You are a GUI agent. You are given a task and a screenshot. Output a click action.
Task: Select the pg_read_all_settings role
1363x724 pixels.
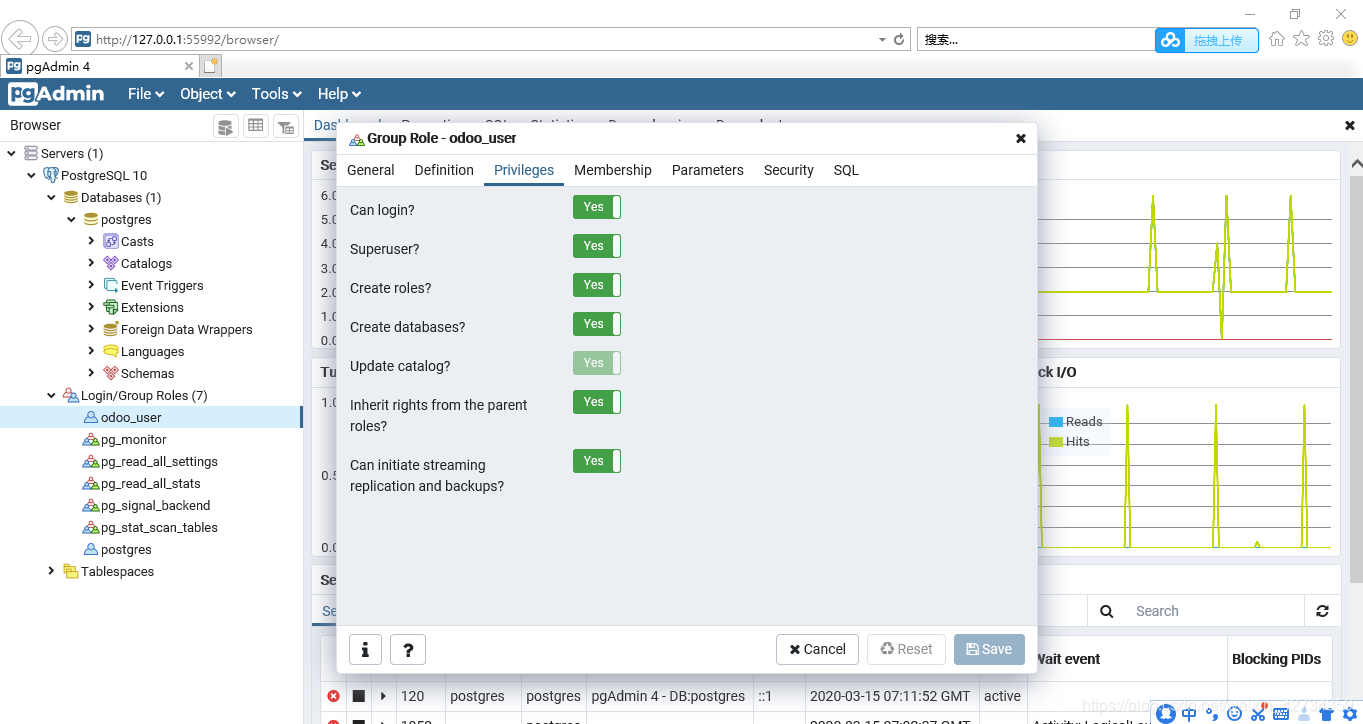[x=159, y=461]
